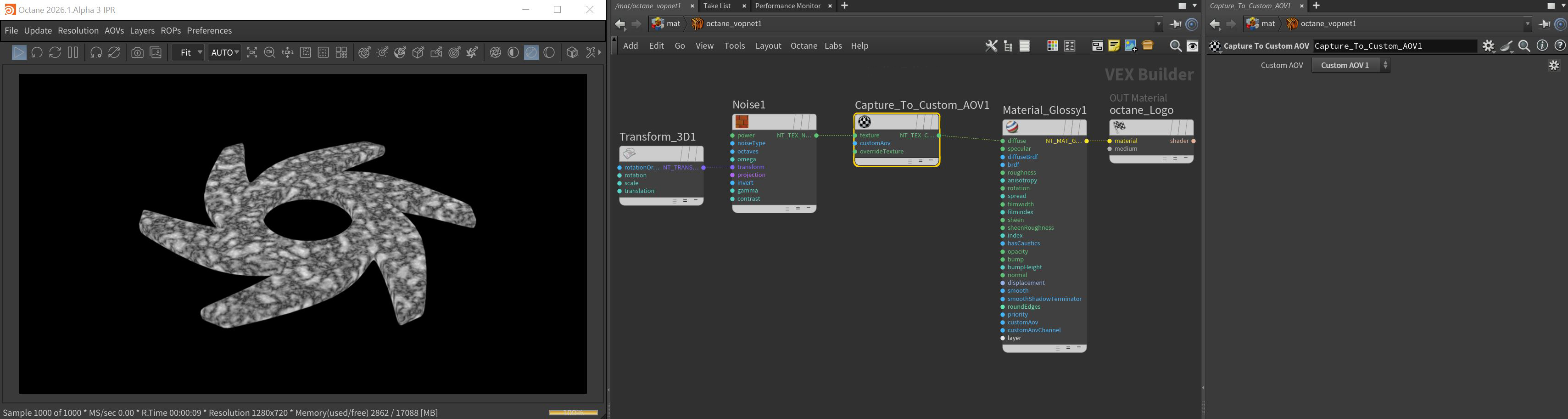Click the sticky note icon in network toolbar

1114,46
